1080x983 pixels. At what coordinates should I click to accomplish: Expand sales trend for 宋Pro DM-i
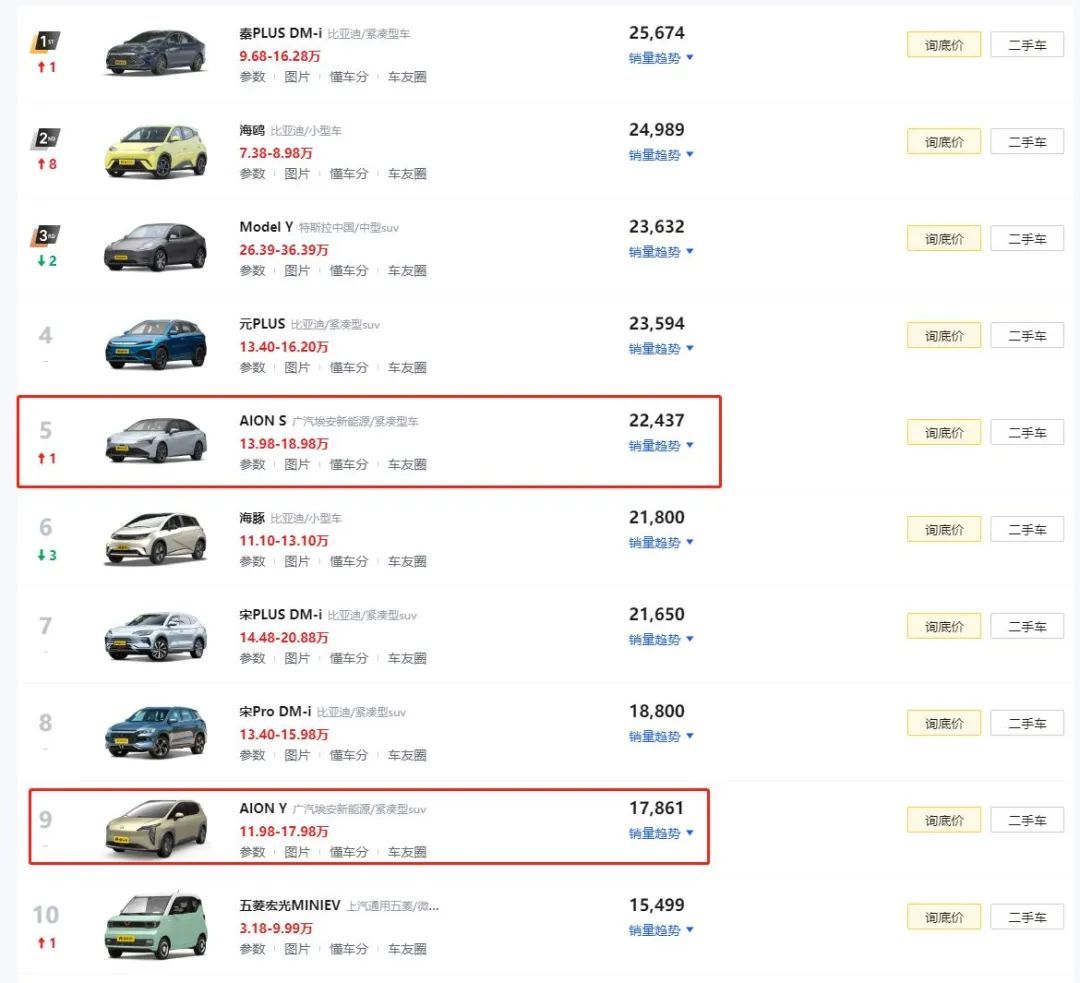pos(660,737)
